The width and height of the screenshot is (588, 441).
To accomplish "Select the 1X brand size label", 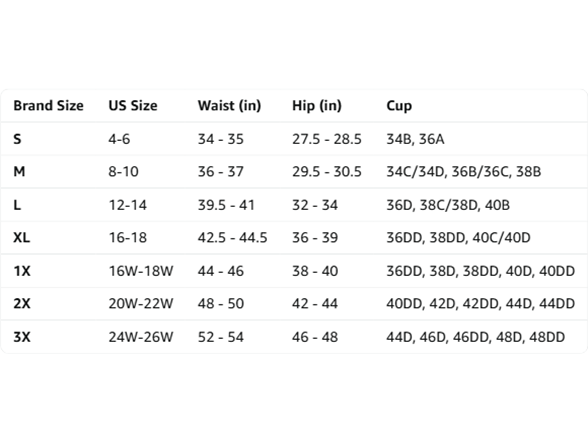I will point(22,271).
